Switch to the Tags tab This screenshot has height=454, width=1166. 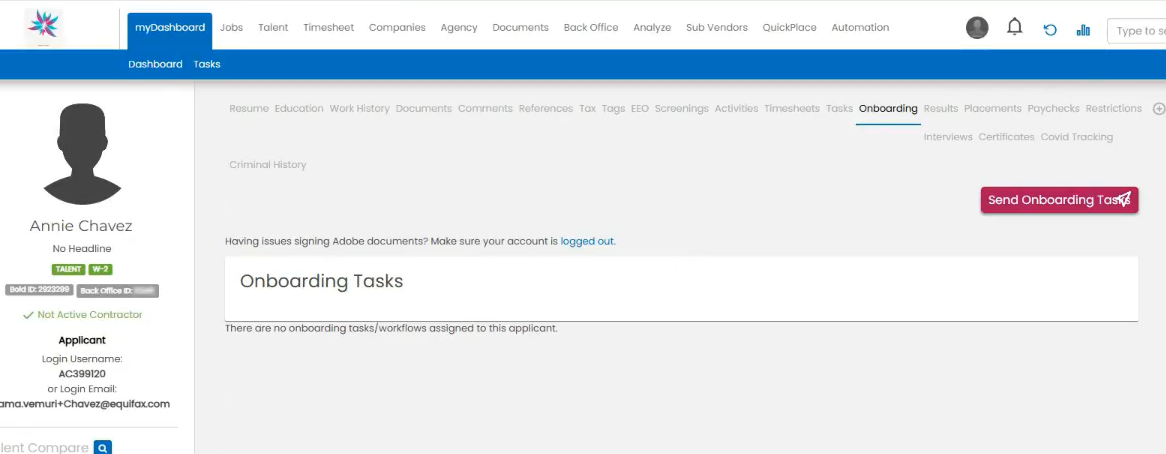pos(613,108)
